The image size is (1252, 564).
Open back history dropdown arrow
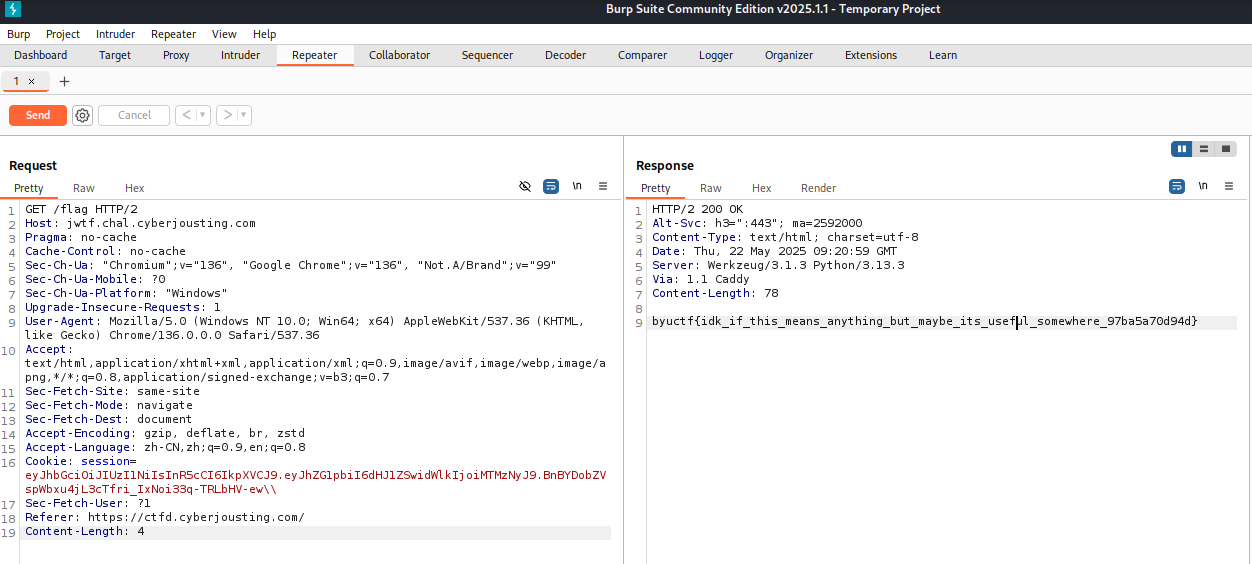tap(203, 115)
